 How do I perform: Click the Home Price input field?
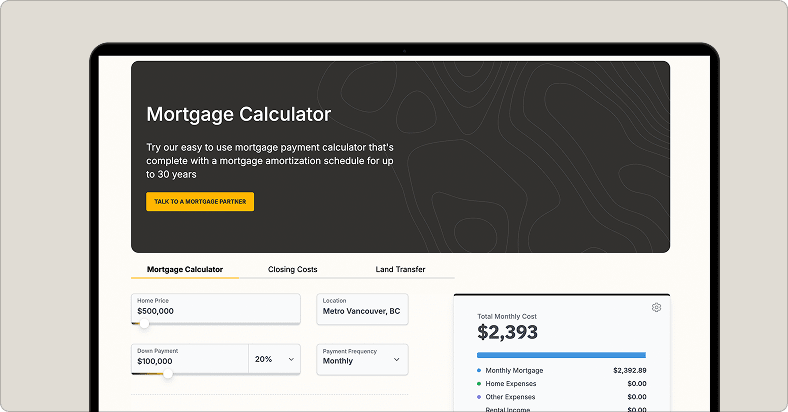[x=216, y=307]
